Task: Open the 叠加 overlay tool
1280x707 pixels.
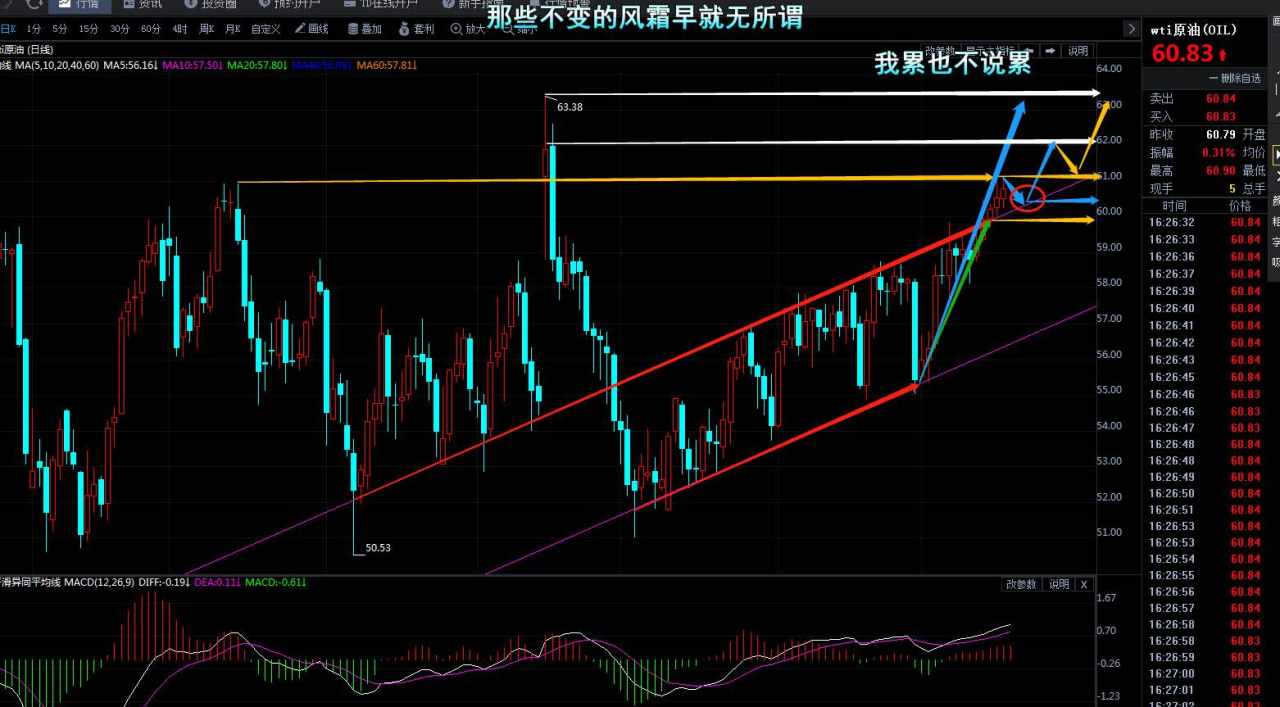Action: coord(364,29)
